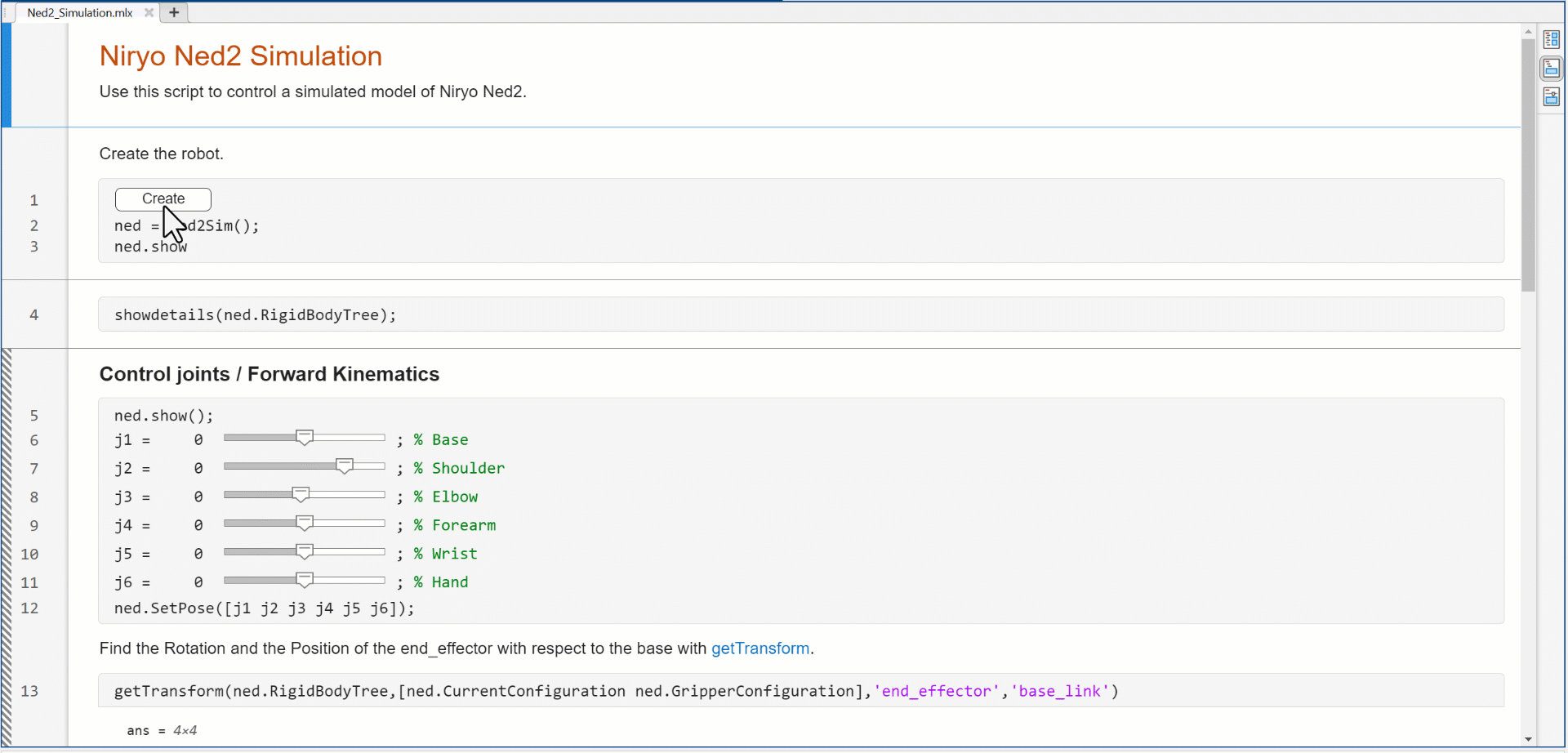Viewport: 1568px width, 753px height.
Task: Click the j6 Hand slider thumb
Action: 305,581
